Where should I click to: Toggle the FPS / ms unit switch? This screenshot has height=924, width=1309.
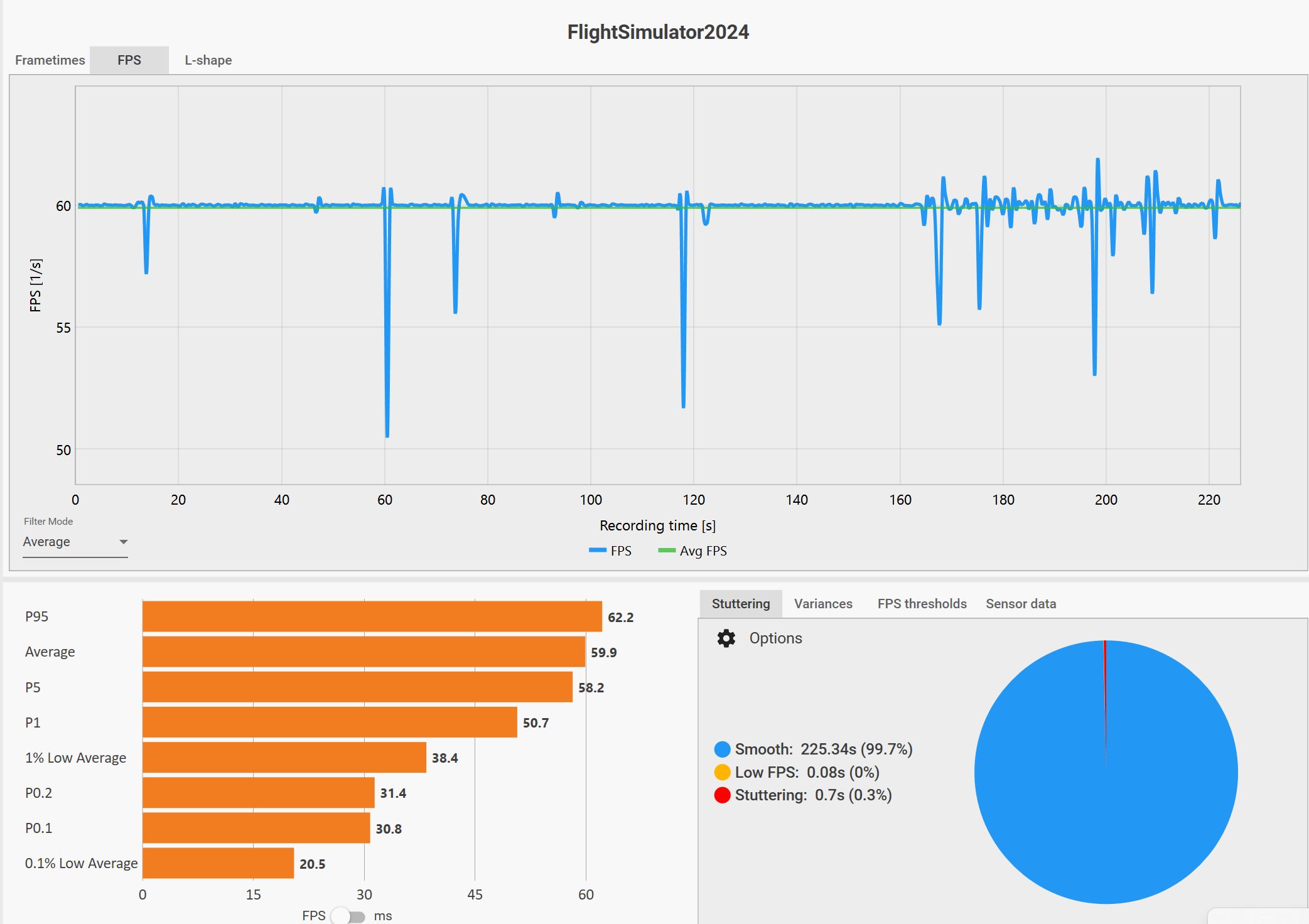[349, 916]
